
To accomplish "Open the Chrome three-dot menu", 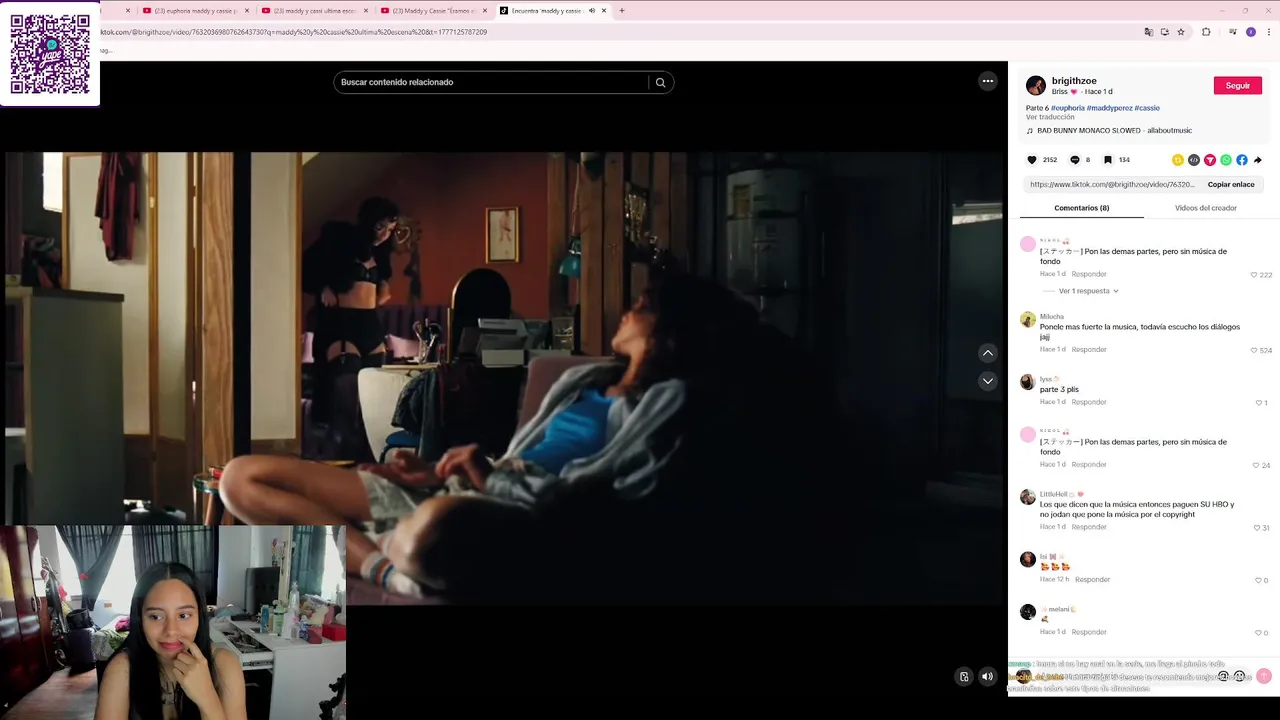I will pyautogui.click(x=1269, y=32).
